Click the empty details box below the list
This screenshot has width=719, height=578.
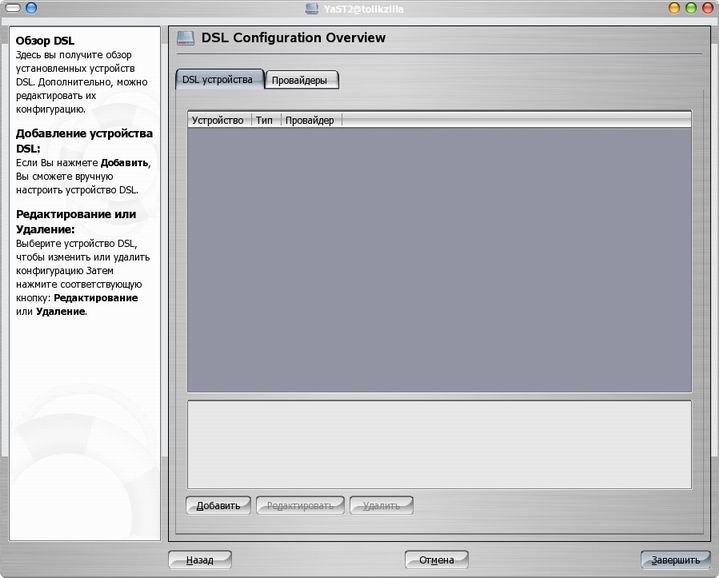coord(439,444)
